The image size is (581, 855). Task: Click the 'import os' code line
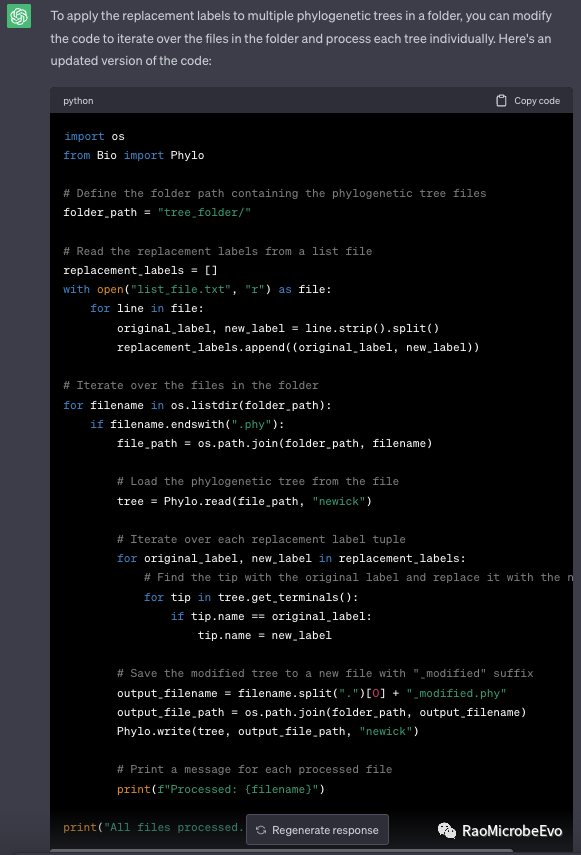[x=94, y=136]
